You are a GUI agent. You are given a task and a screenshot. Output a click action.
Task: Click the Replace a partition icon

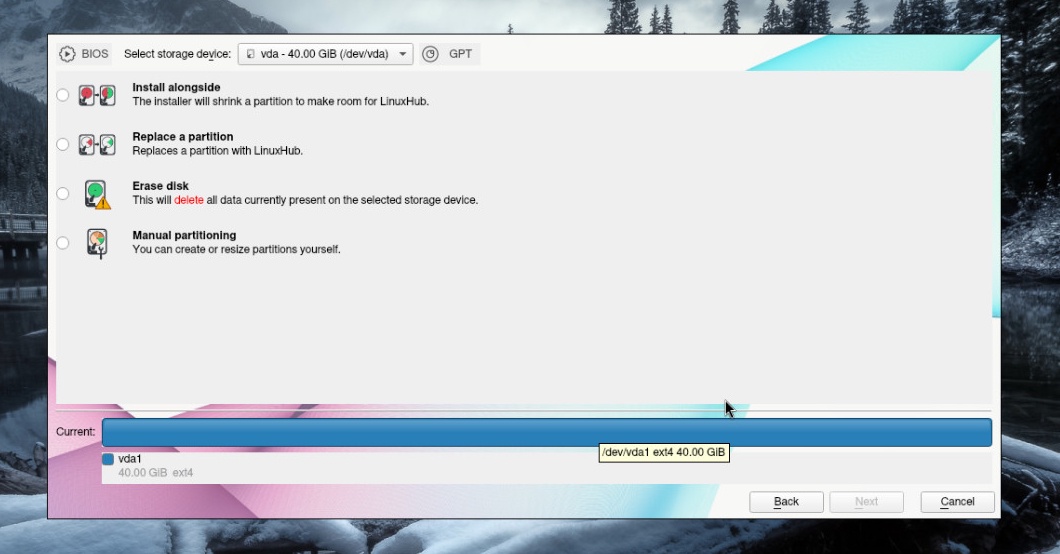pyautogui.click(x=97, y=144)
